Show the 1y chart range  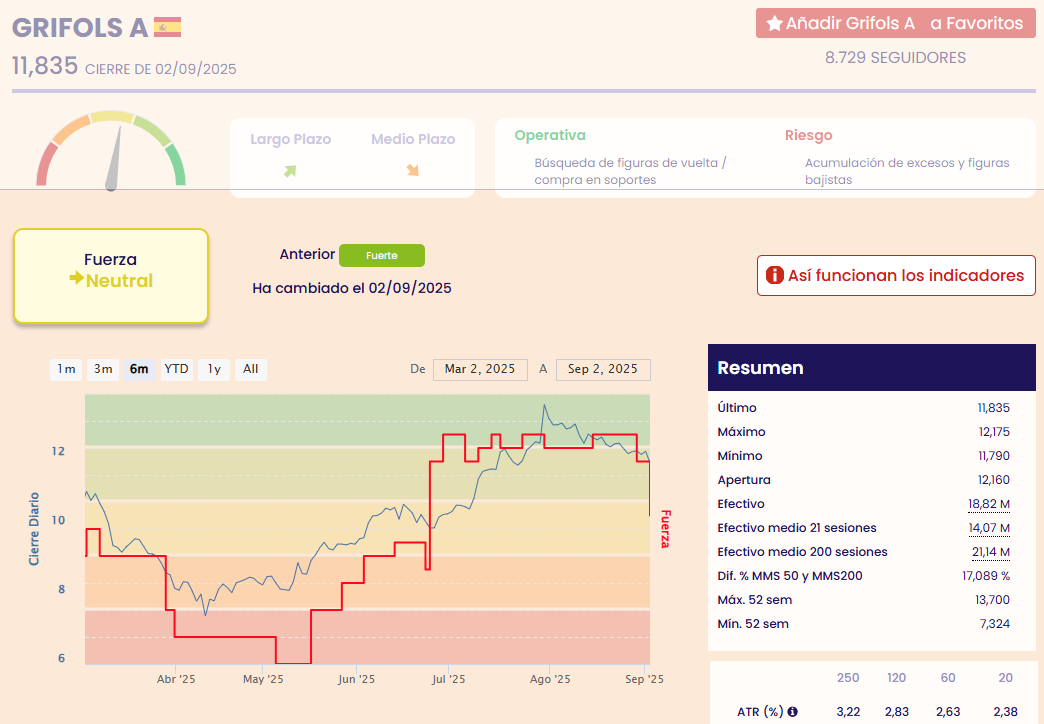(214, 369)
